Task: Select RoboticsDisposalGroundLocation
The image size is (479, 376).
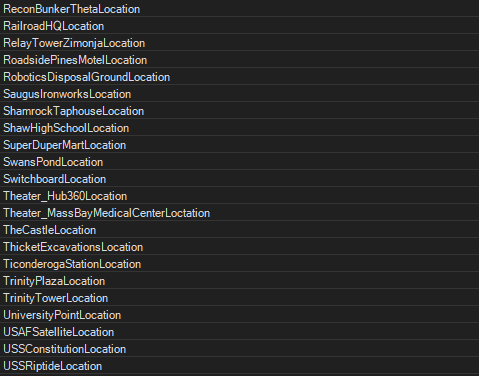Action: tap(239, 77)
